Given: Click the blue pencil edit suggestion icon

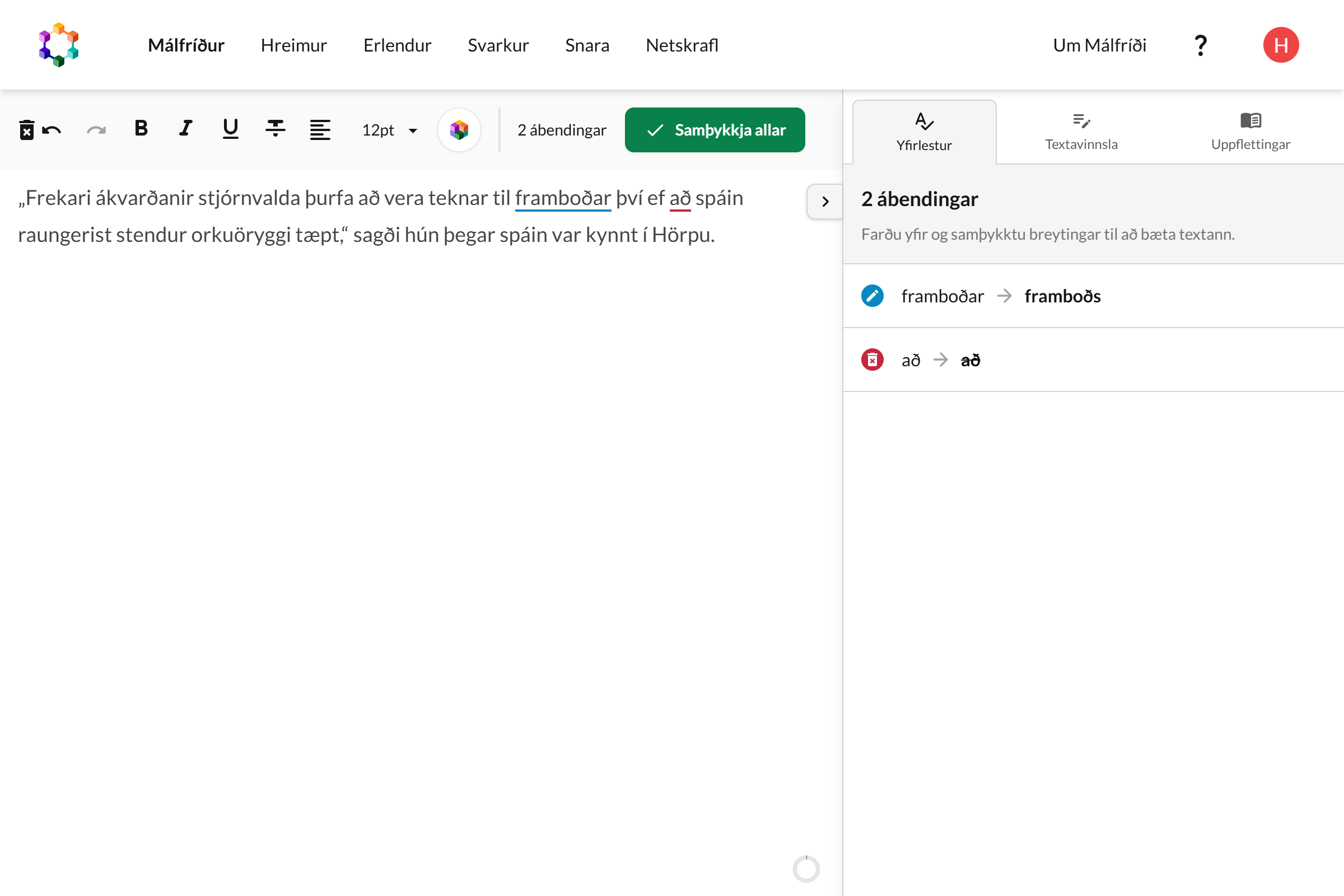Looking at the screenshot, I should pyautogui.click(x=872, y=296).
